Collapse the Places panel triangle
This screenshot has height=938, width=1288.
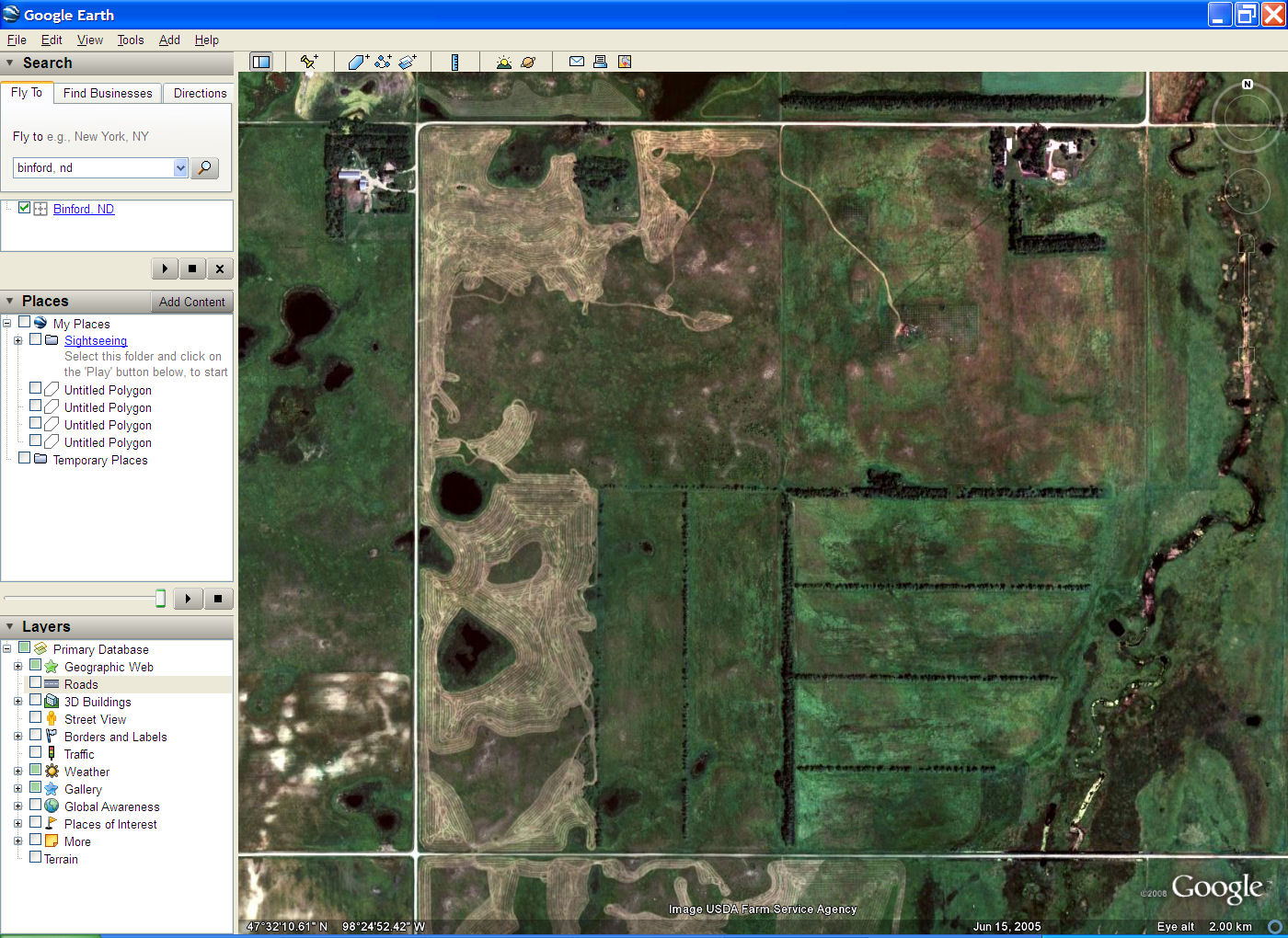tap(10, 302)
